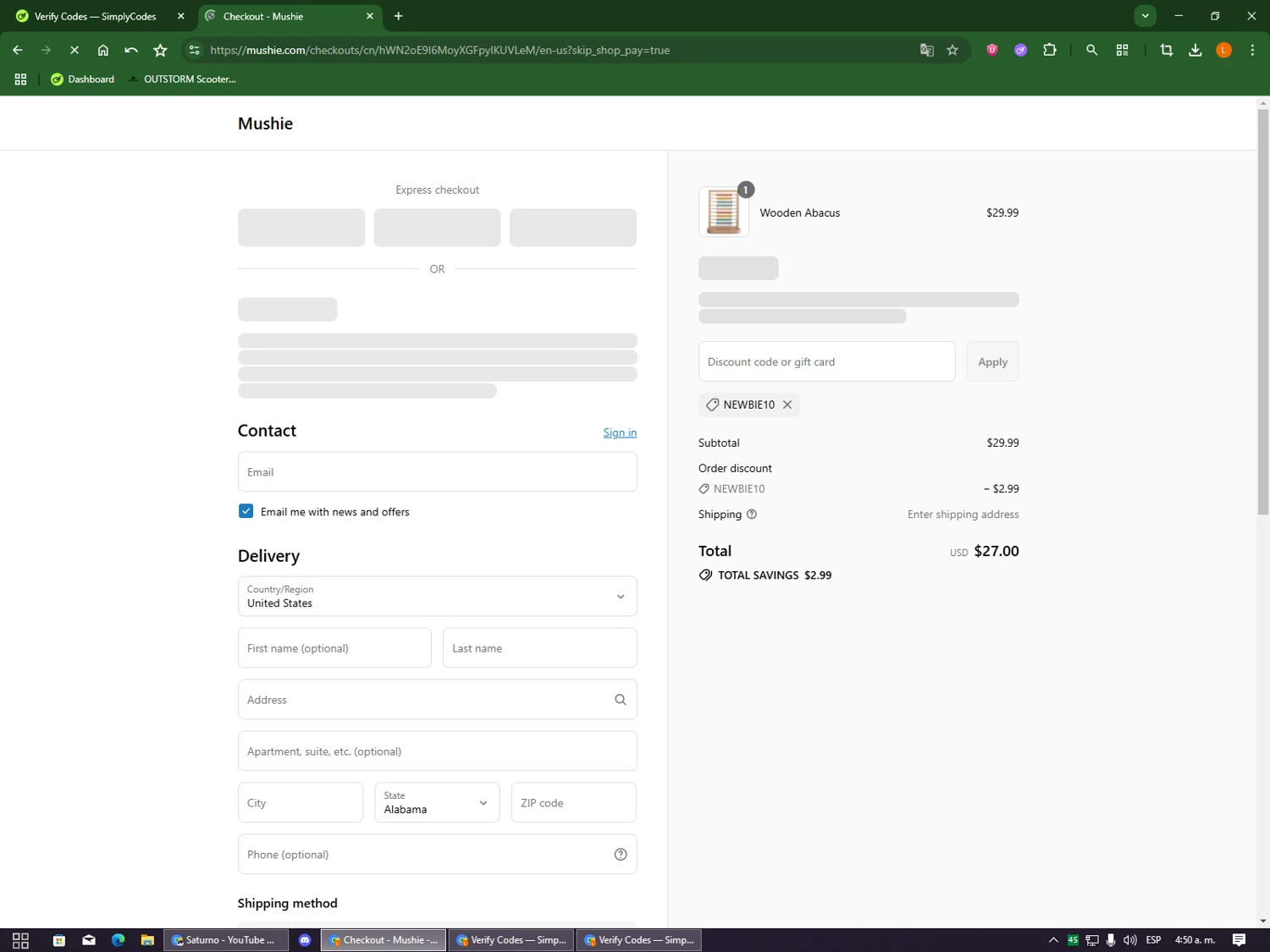Open State dropdown showing Alabama

[437, 802]
